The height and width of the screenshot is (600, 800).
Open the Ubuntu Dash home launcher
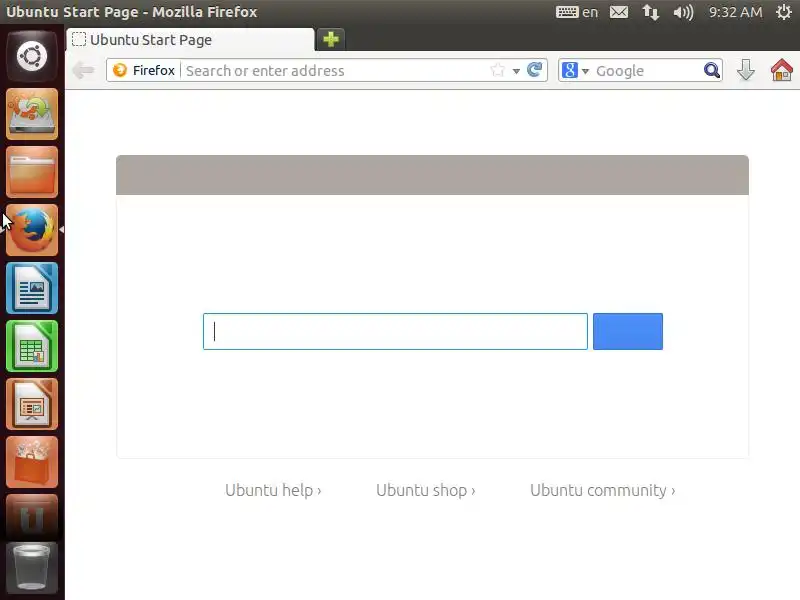coord(32,56)
